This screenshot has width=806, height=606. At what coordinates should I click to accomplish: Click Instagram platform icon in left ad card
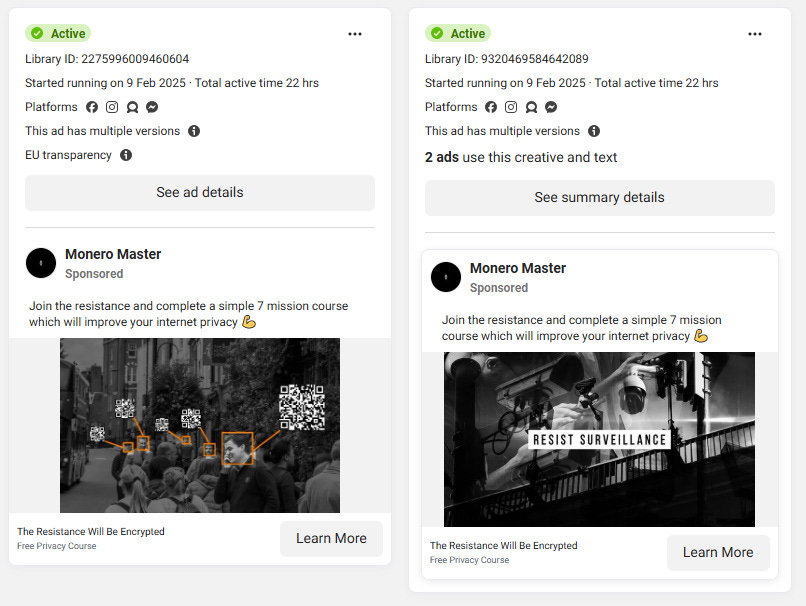(112, 107)
